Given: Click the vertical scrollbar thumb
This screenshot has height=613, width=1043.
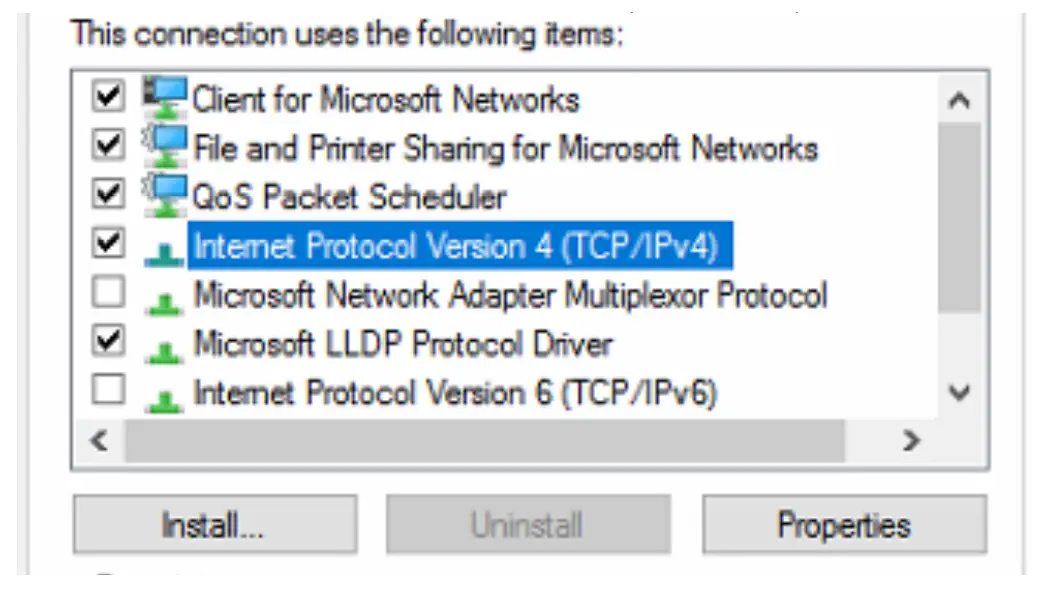Looking at the screenshot, I should (959, 220).
